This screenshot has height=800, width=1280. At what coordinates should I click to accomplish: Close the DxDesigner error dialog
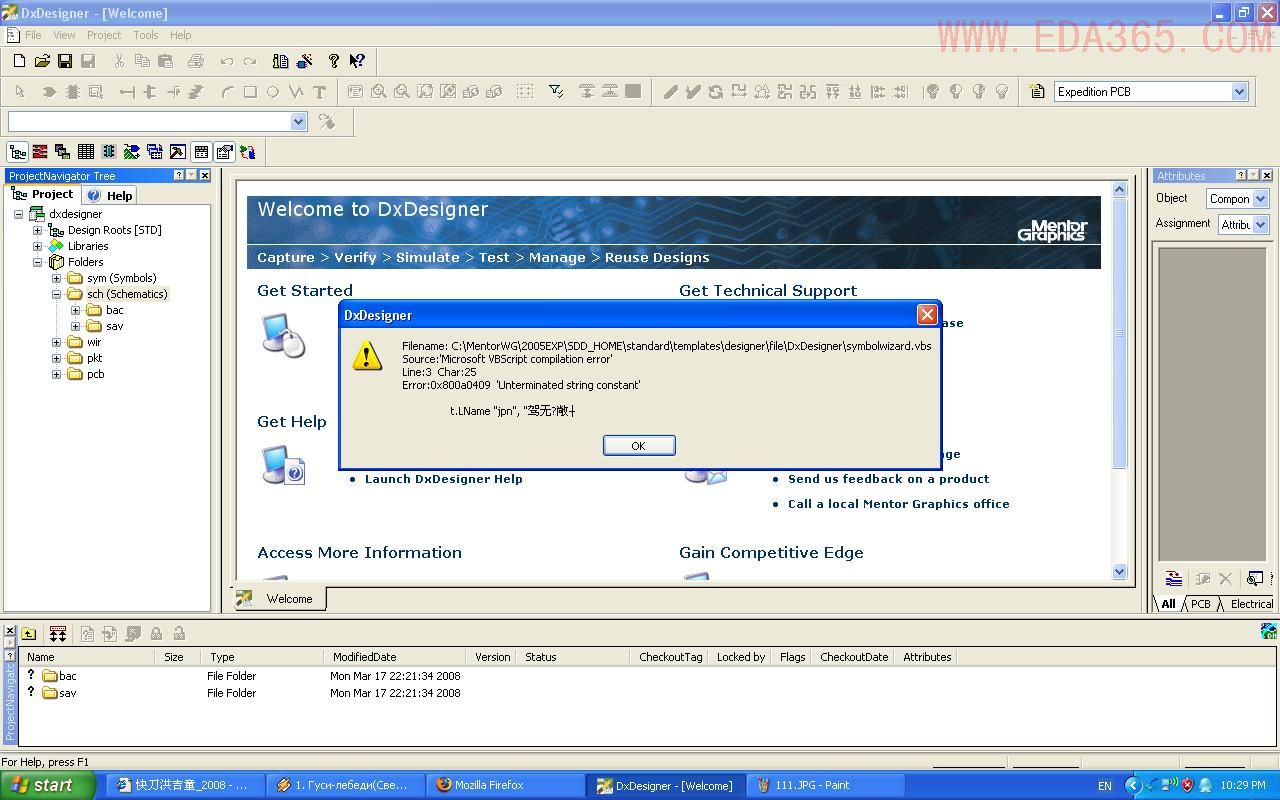pyautogui.click(x=927, y=315)
